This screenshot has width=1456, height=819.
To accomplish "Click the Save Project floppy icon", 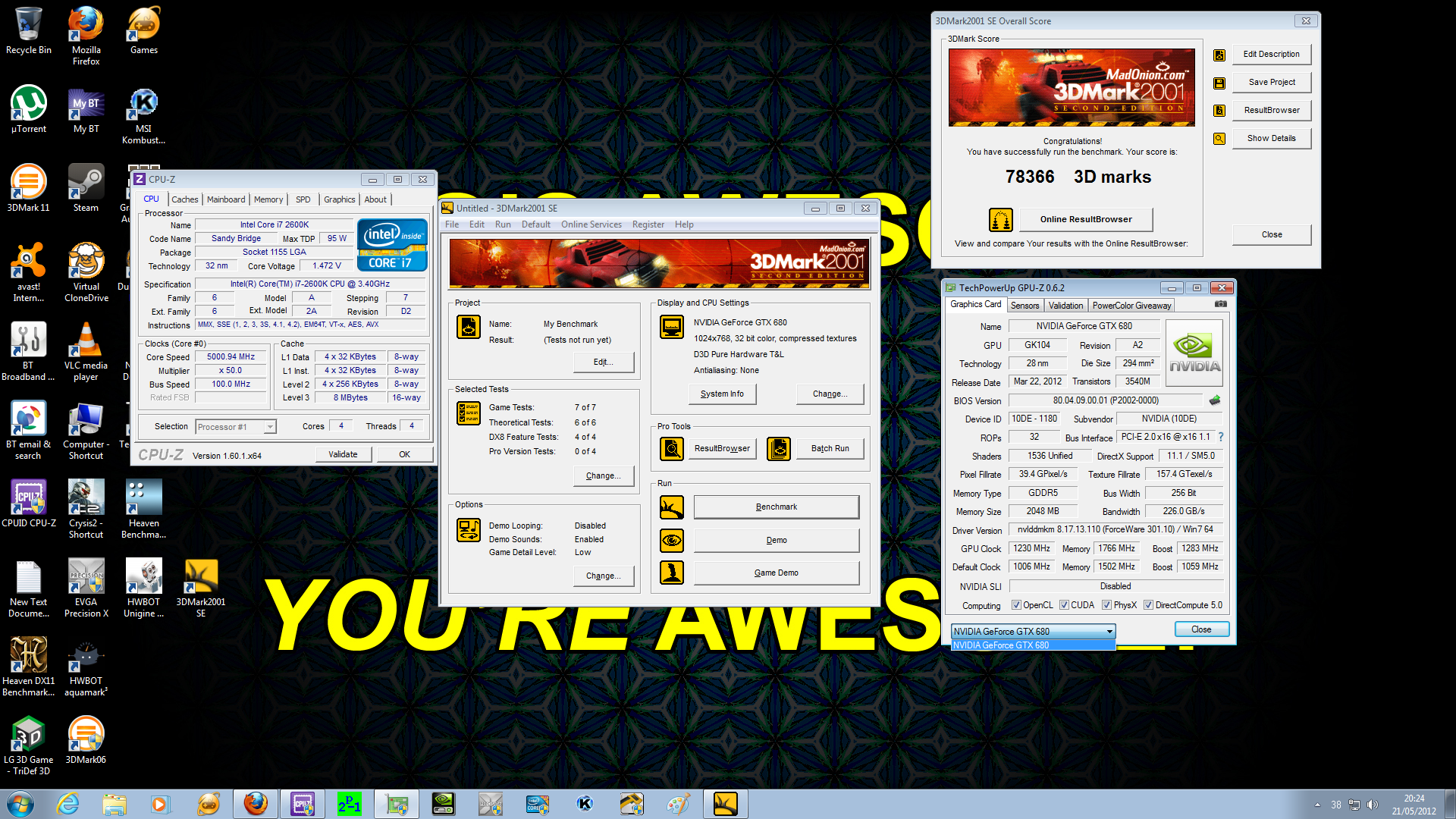I will pos(1219,83).
